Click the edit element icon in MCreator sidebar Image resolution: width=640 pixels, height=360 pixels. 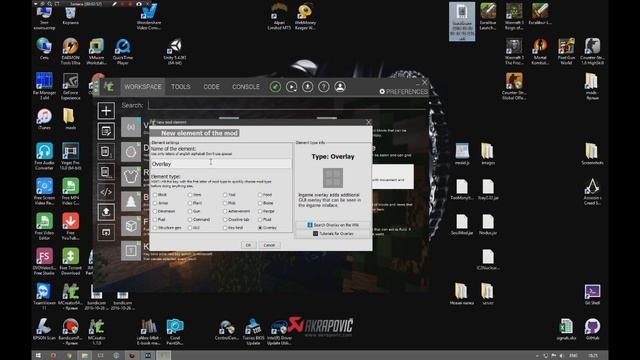106,131
